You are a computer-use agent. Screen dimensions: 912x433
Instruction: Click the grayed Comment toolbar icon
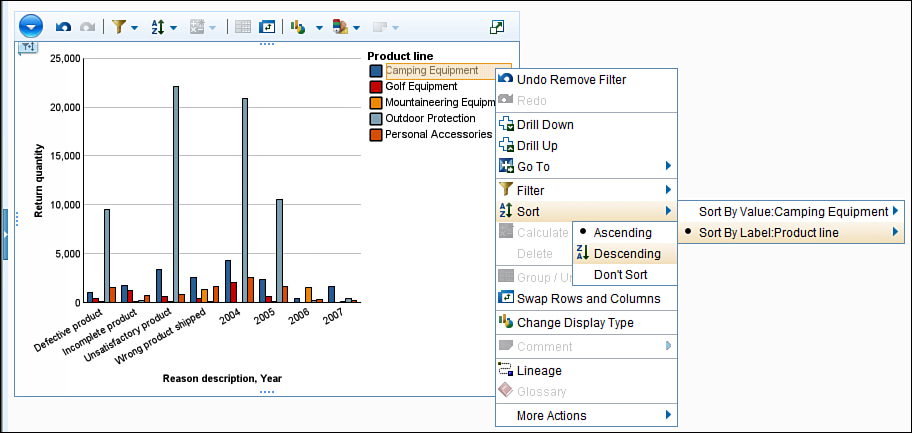(x=380, y=27)
